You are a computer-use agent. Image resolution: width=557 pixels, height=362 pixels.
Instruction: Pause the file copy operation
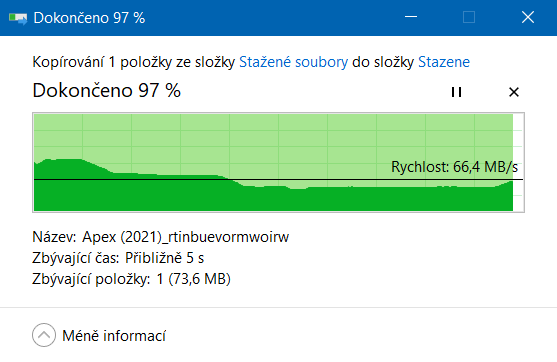(x=456, y=92)
